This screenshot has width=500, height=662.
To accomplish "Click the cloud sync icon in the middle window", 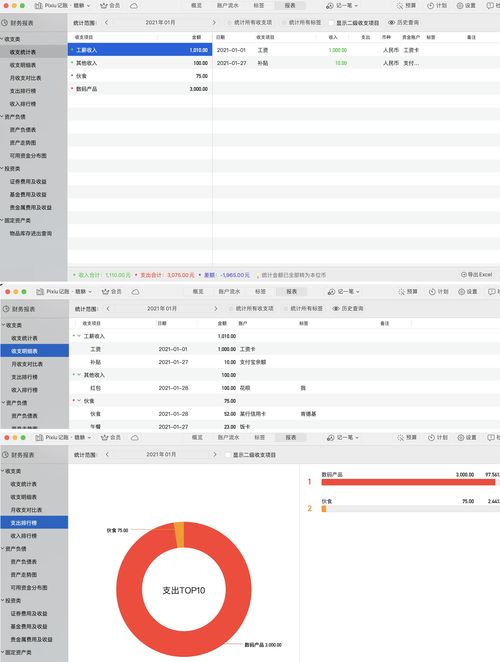I will pyautogui.click(x=136, y=292).
